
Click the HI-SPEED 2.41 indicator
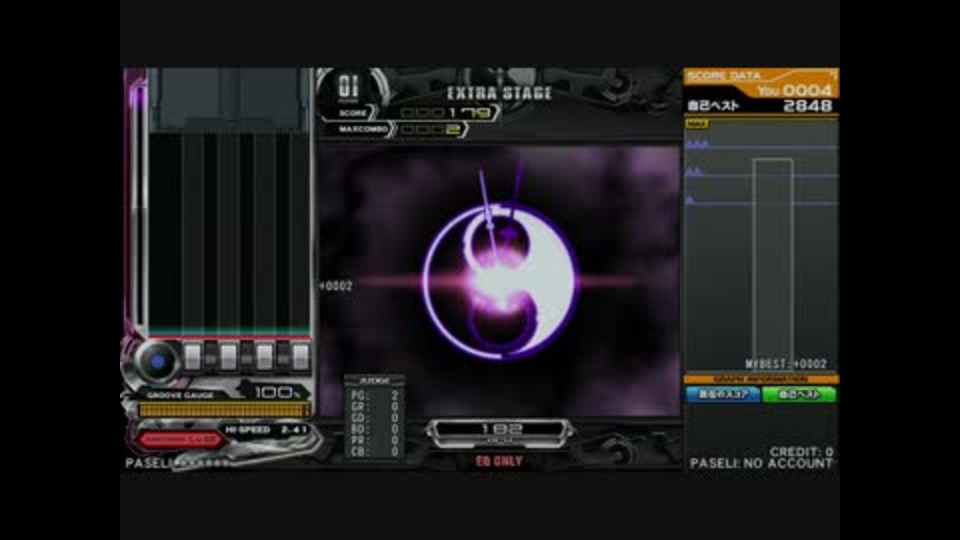click(x=266, y=430)
